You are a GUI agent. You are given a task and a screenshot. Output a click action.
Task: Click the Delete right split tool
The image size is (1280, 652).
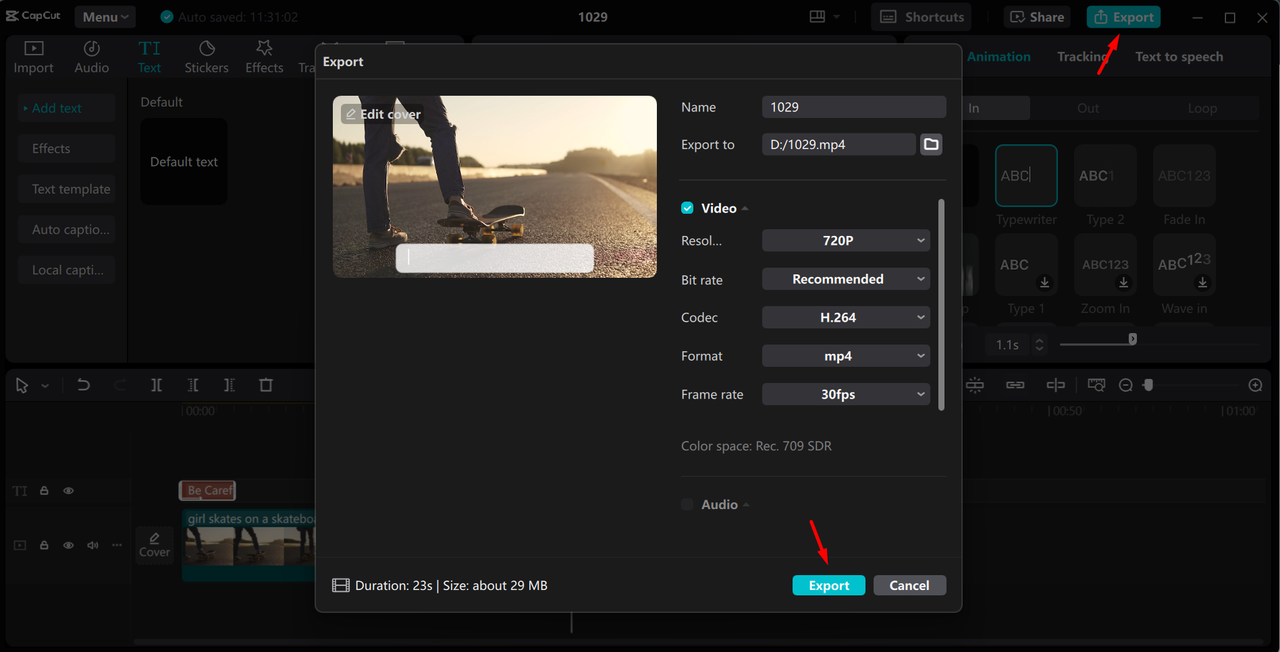(229, 385)
